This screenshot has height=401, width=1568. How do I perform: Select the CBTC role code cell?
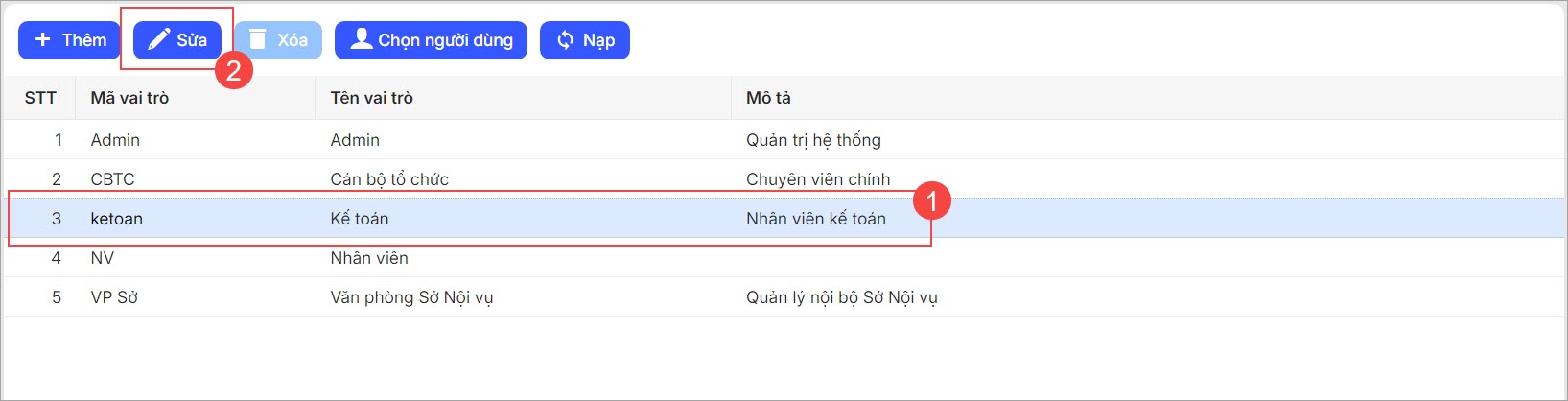pos(112,179)
